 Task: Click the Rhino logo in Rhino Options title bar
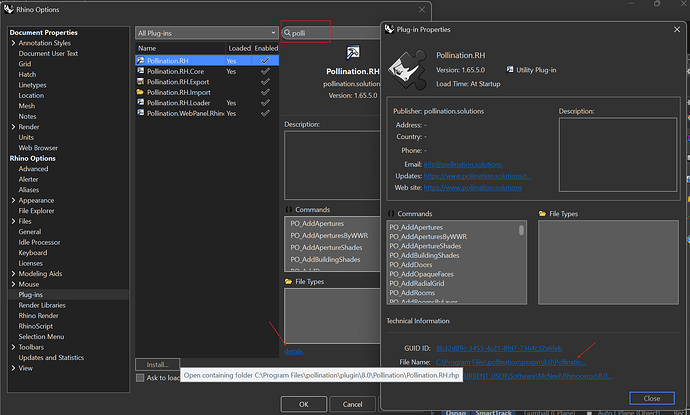click(x=8, y=9)
